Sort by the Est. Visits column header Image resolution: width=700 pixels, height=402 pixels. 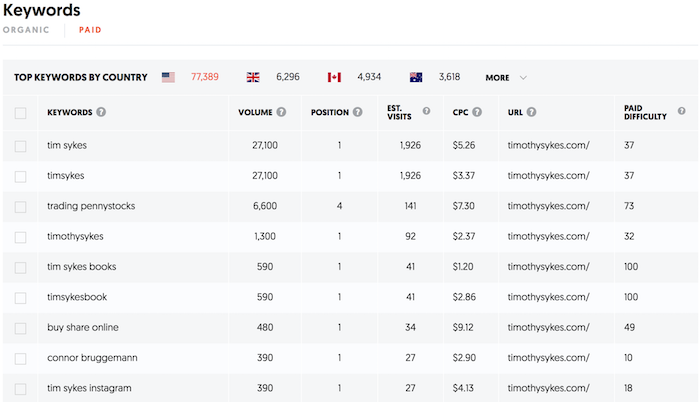point(399,112)
